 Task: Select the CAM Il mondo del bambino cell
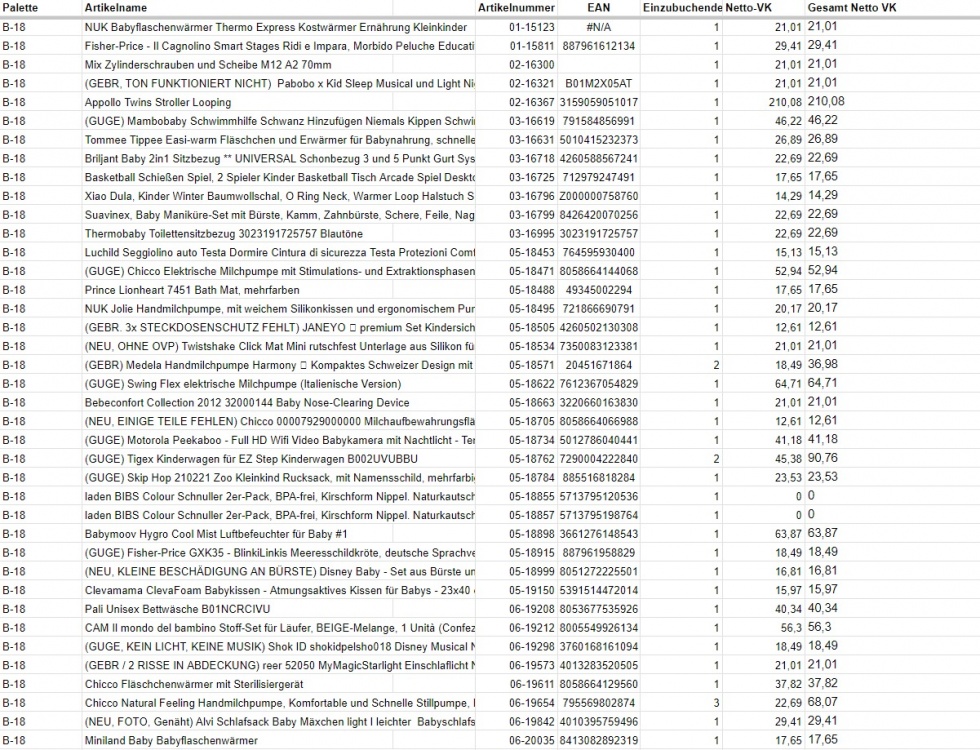pyautogui.click(x=279, y=627)
